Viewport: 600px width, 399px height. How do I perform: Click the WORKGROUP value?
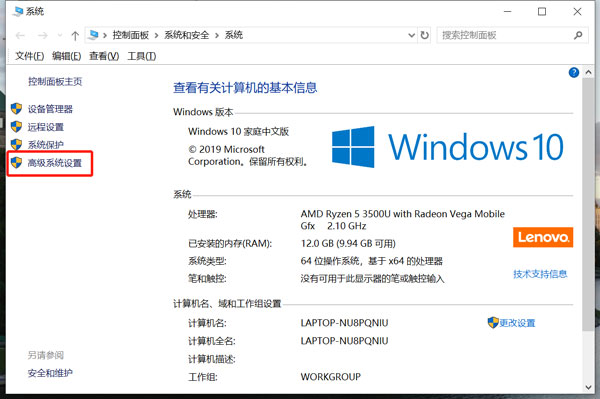click(x=331, y=377)
